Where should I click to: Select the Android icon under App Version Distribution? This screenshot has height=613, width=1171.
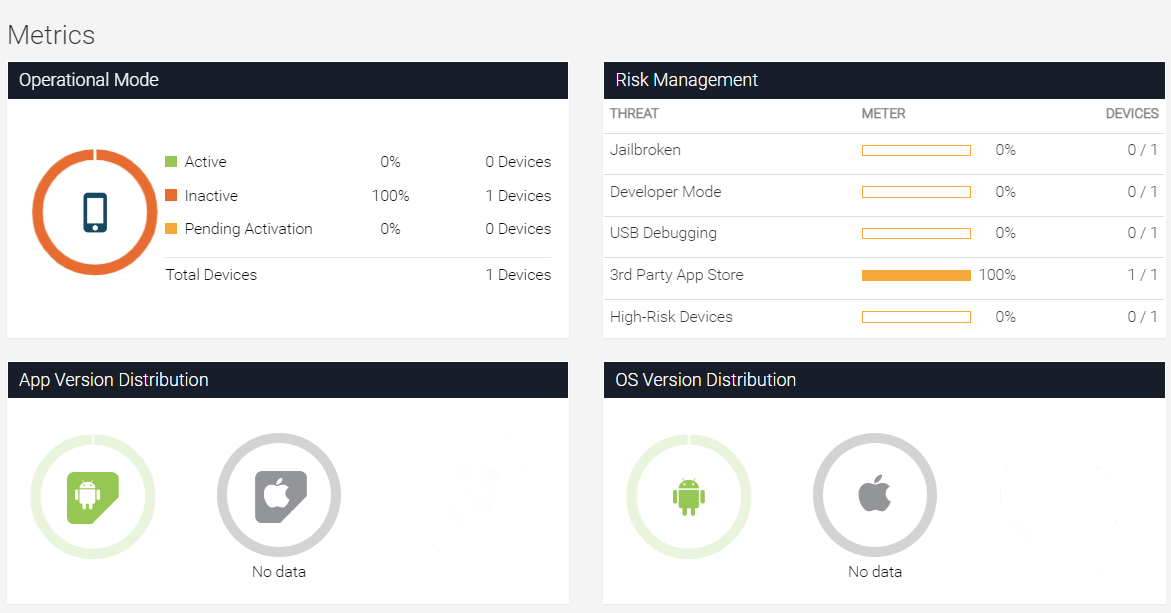(93, 495)
